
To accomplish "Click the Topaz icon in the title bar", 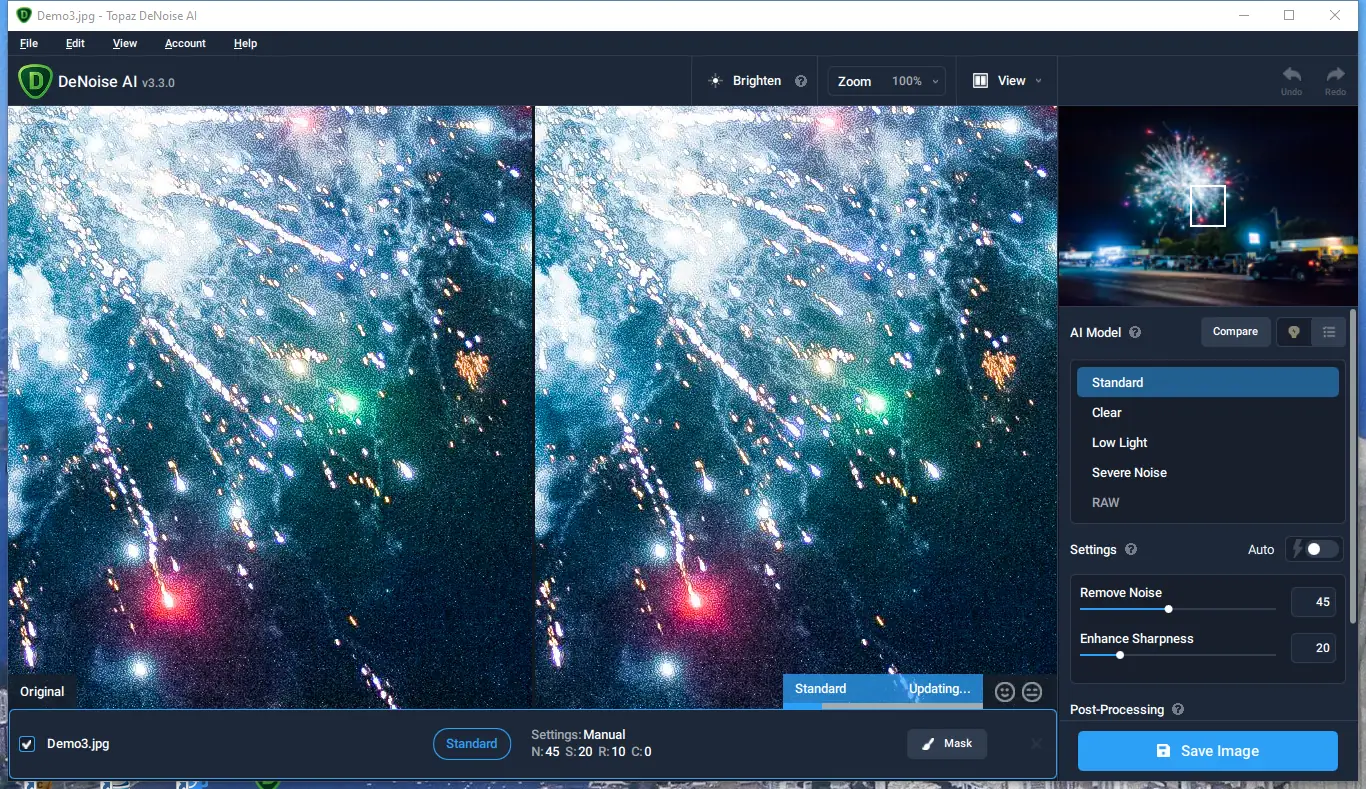I will pos(24,15).
